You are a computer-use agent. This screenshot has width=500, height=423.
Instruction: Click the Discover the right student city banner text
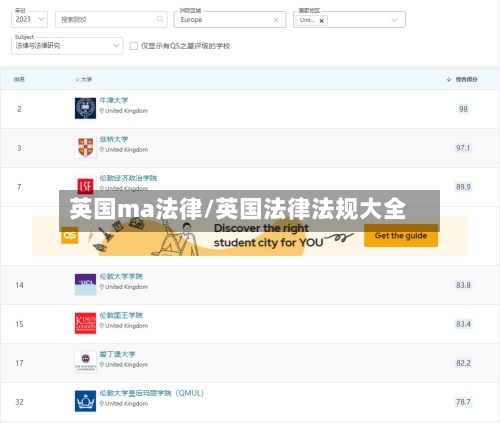(268, 235)
